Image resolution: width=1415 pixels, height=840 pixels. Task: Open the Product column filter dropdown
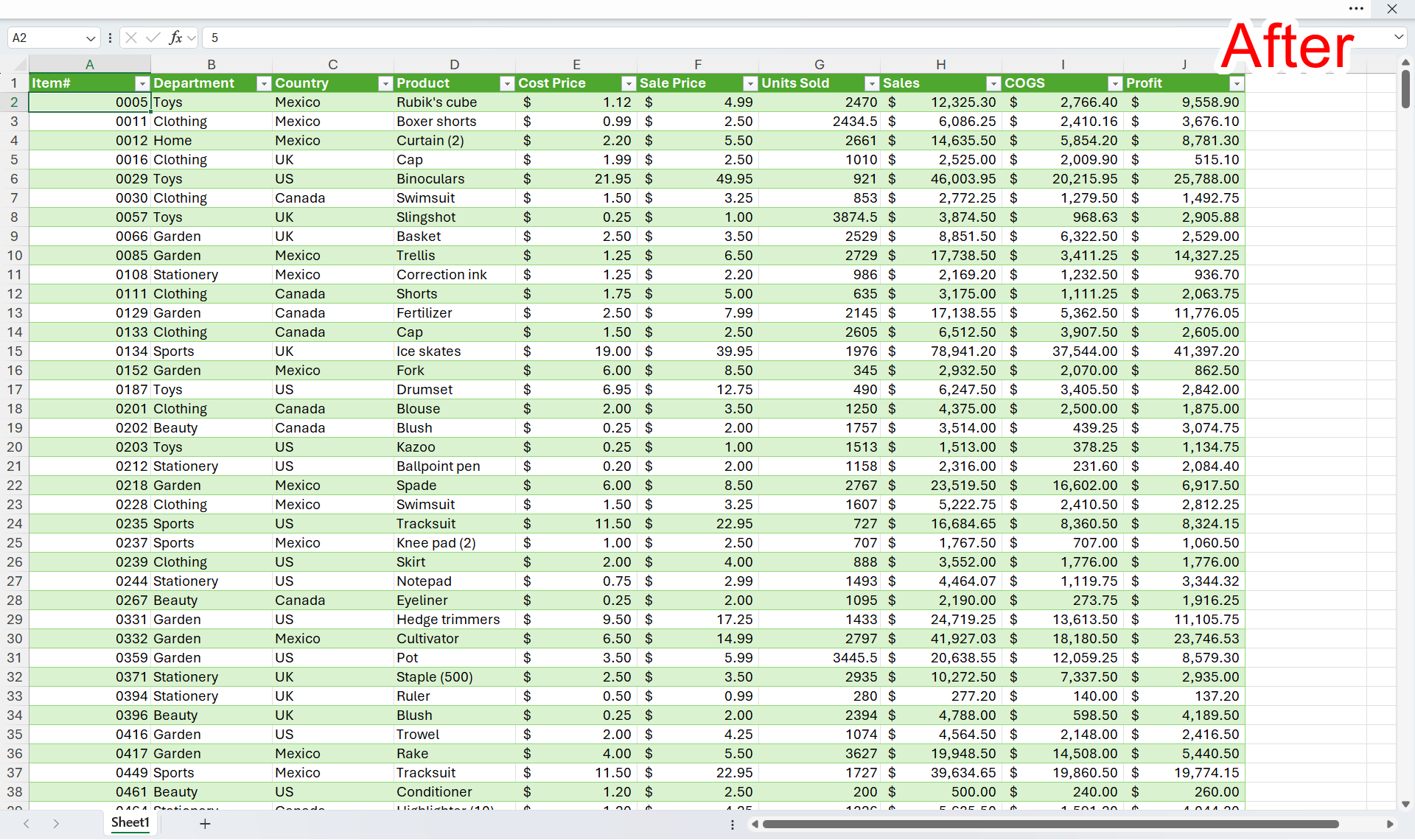(507, 84)
